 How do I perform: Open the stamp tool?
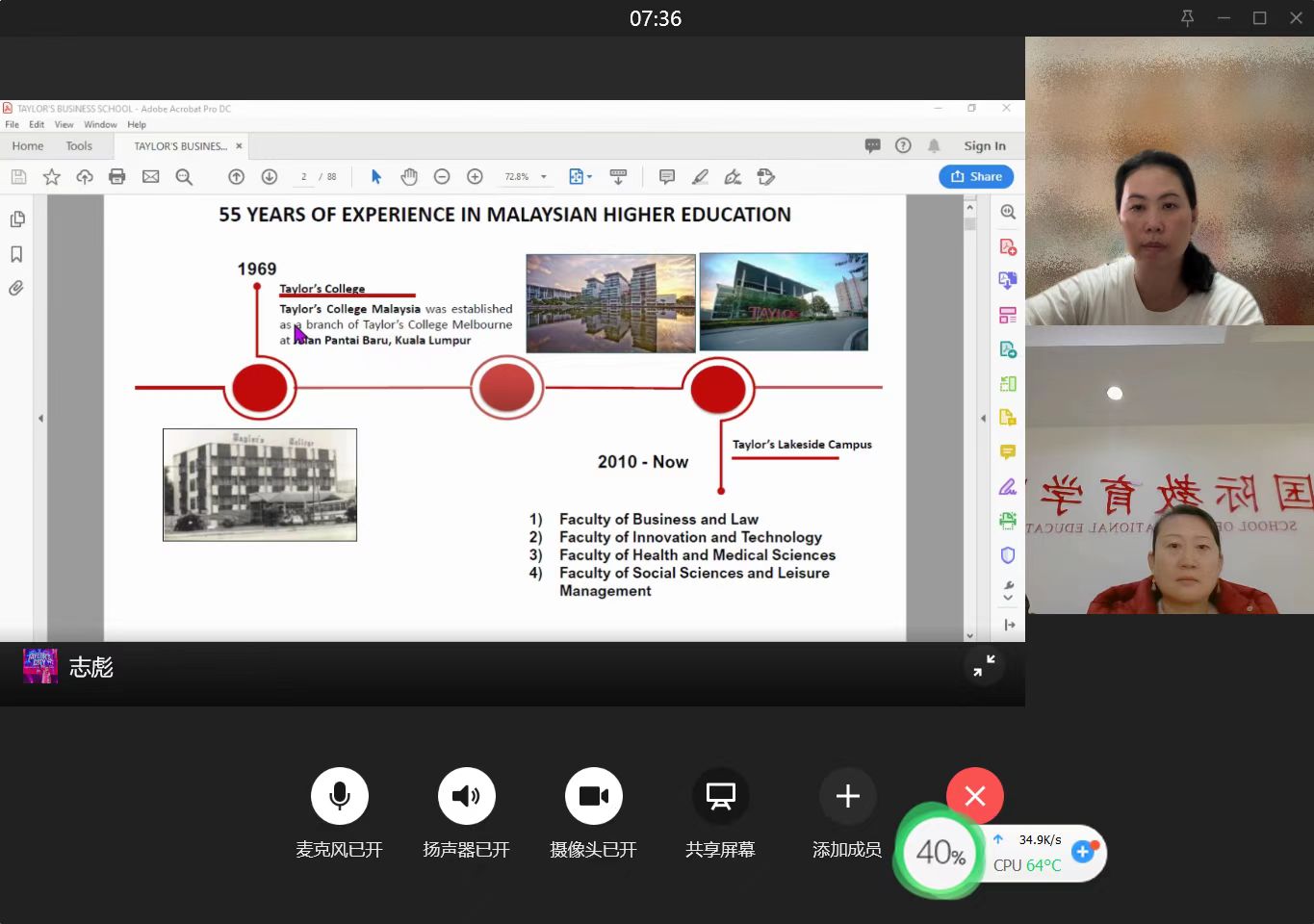click(x=766, y=177)
